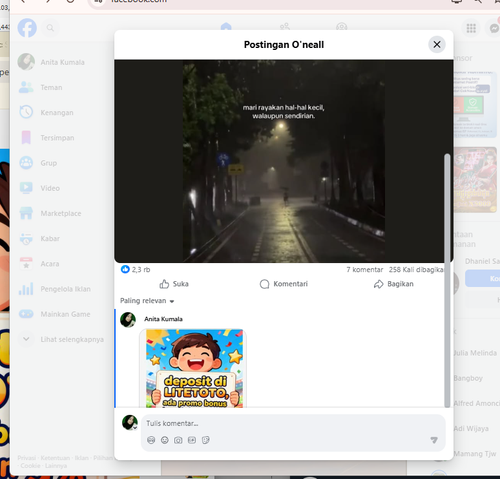Open the LITETOTO comment image
The image size is (500, 479).
[x=193, y=368]
